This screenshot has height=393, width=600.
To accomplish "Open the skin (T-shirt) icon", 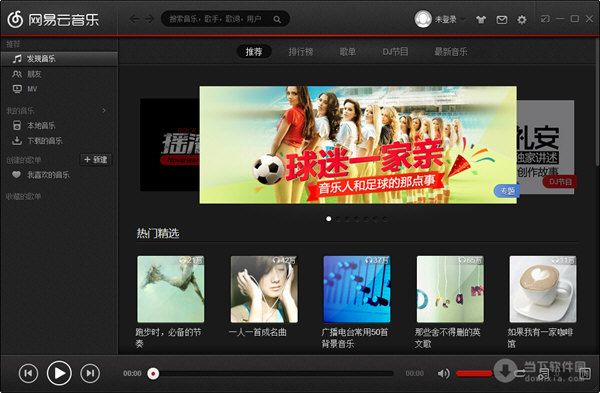I will tap(481, 20).
